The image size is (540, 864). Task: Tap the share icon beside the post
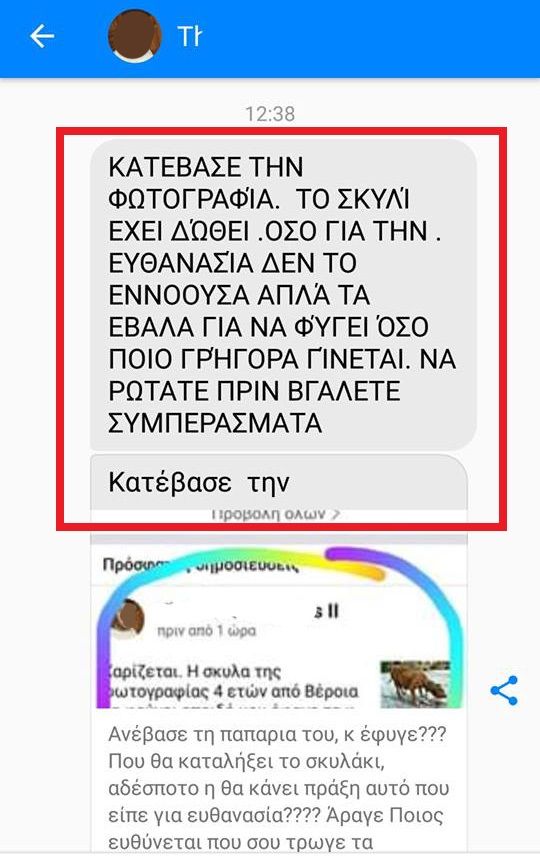pos(504,690)
